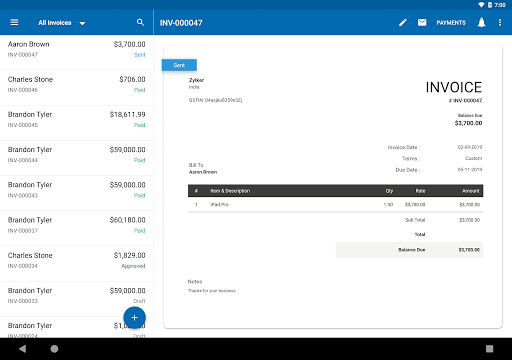This screenshot has width=512, height=360.
Task: Search invoices with the magnifier icon
Action: coord(140,22)
